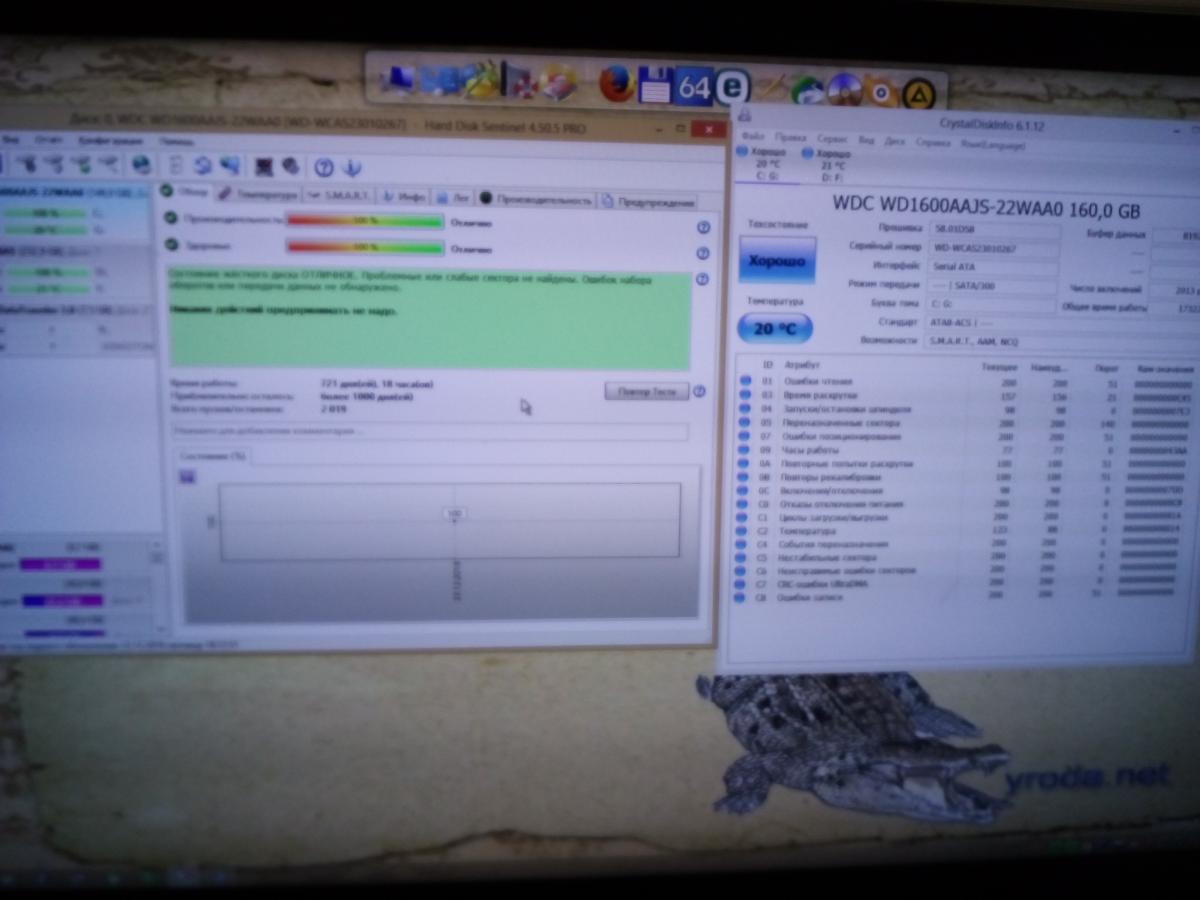Select disk D: F: at 21 °C in CrystalDiskInfo
The height and width of the screenshot is (900, 1200).
click(827, 166)
